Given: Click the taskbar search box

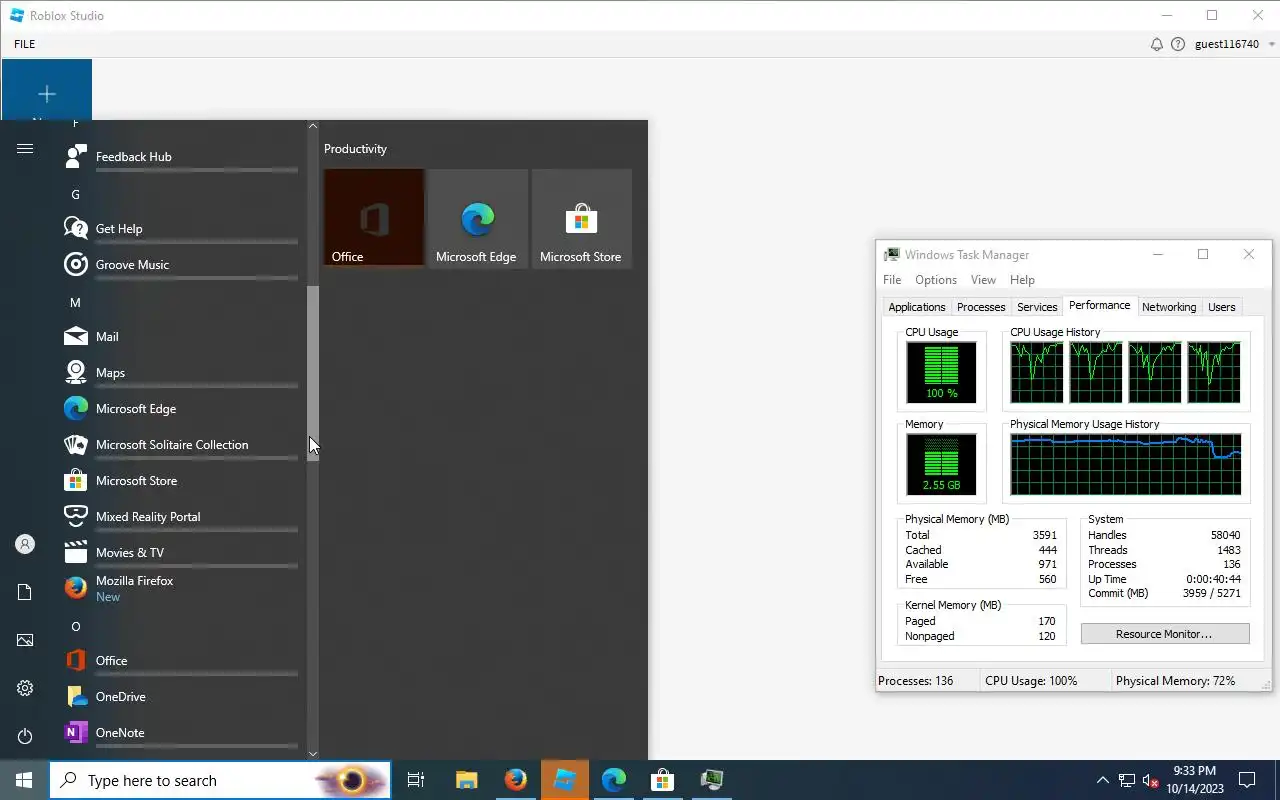Looking at the screenshot, I should tap(220, 780).
